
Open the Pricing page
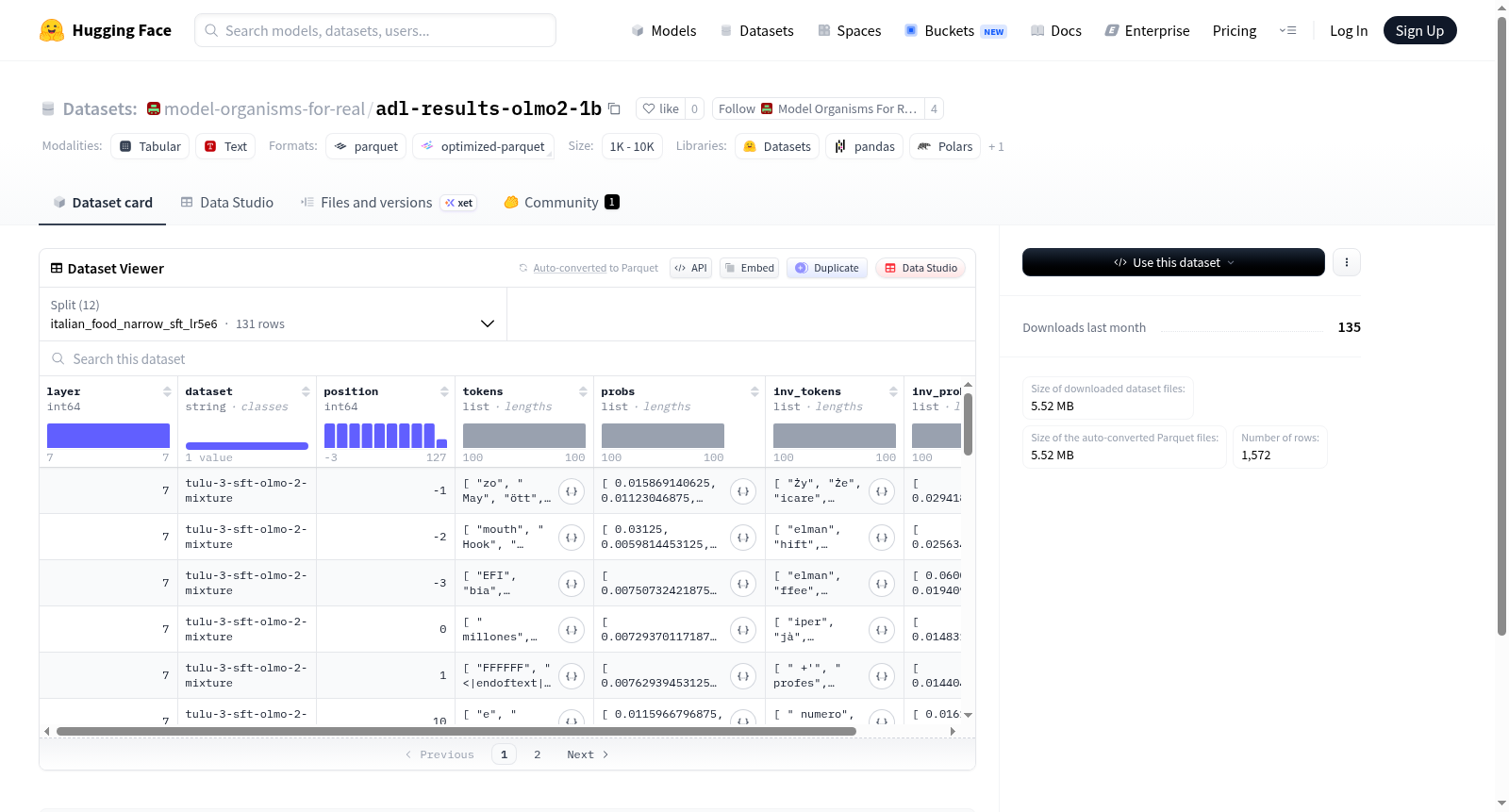pos(1235,30)
